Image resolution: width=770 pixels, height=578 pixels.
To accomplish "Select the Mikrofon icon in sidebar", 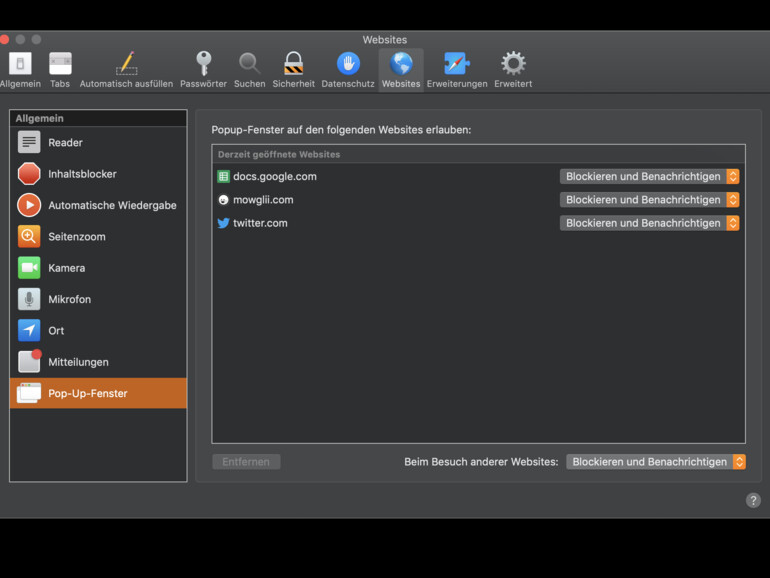I will tap(29, 299).
